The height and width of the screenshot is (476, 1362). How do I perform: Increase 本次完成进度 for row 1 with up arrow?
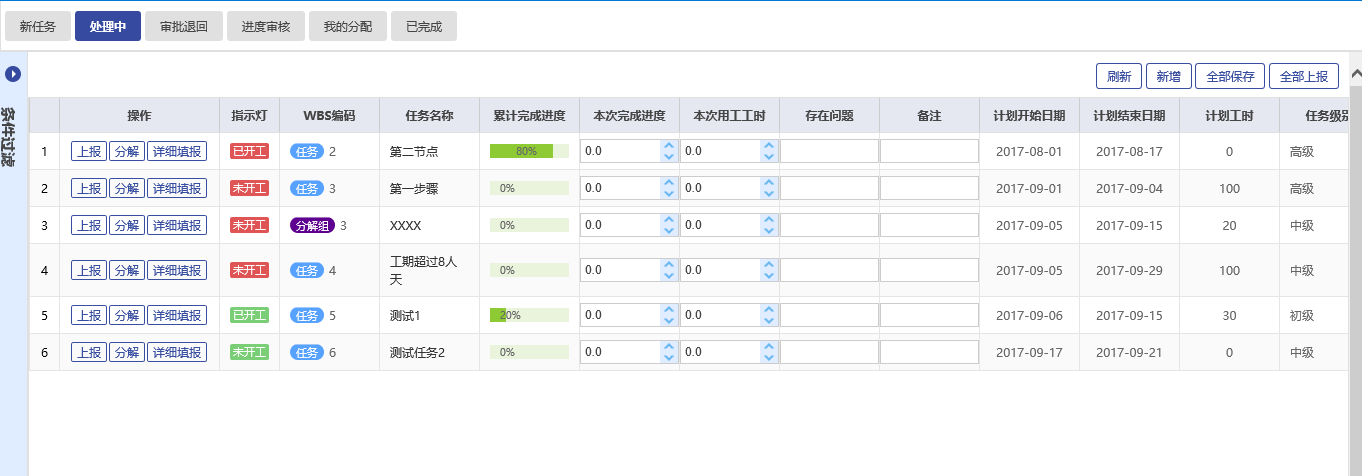tap(668, 146)
